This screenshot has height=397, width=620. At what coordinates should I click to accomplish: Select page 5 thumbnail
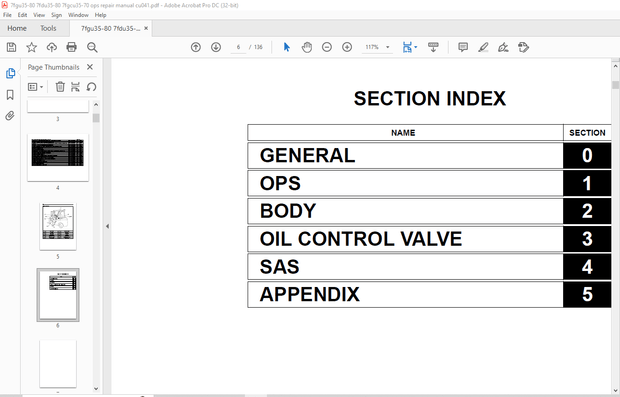pyautogui.click(x=58, y=227)
